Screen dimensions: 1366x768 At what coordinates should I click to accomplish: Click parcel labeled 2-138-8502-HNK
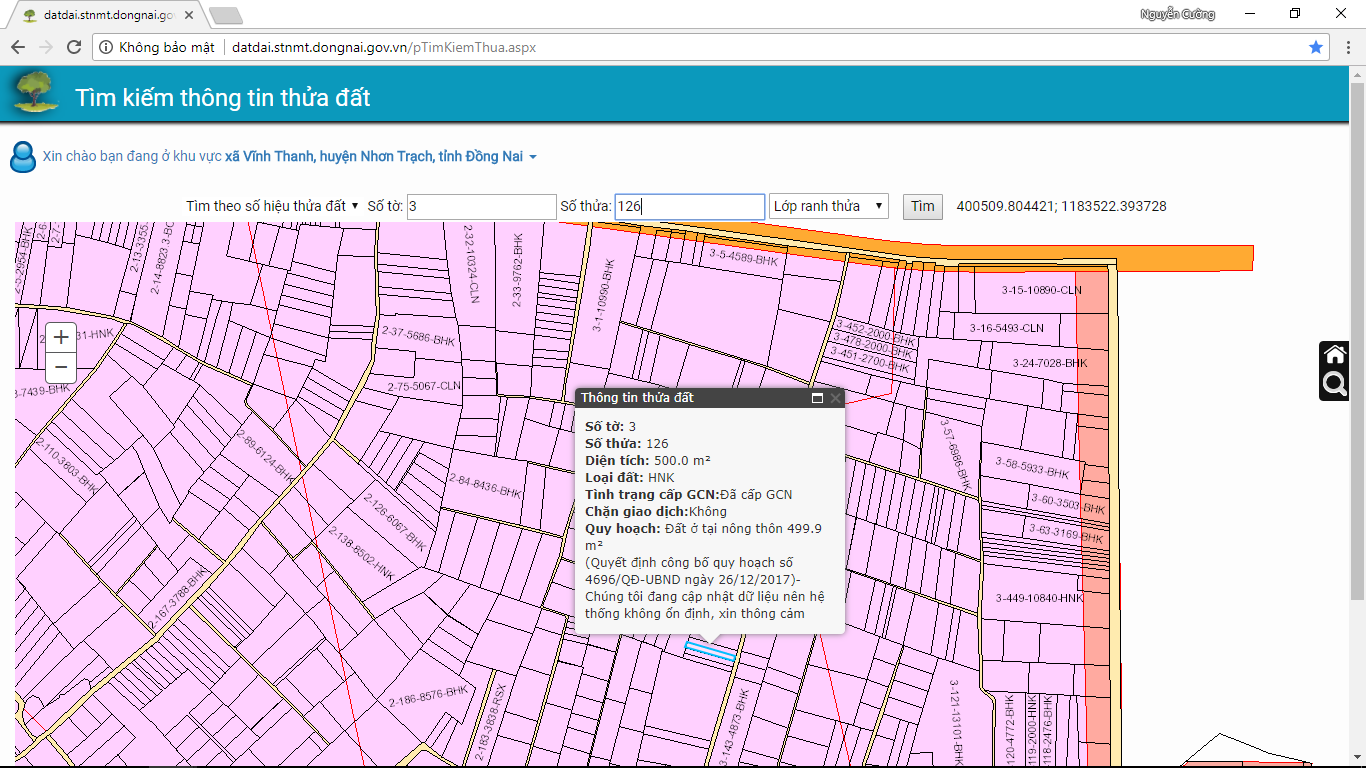pos(360,553)
